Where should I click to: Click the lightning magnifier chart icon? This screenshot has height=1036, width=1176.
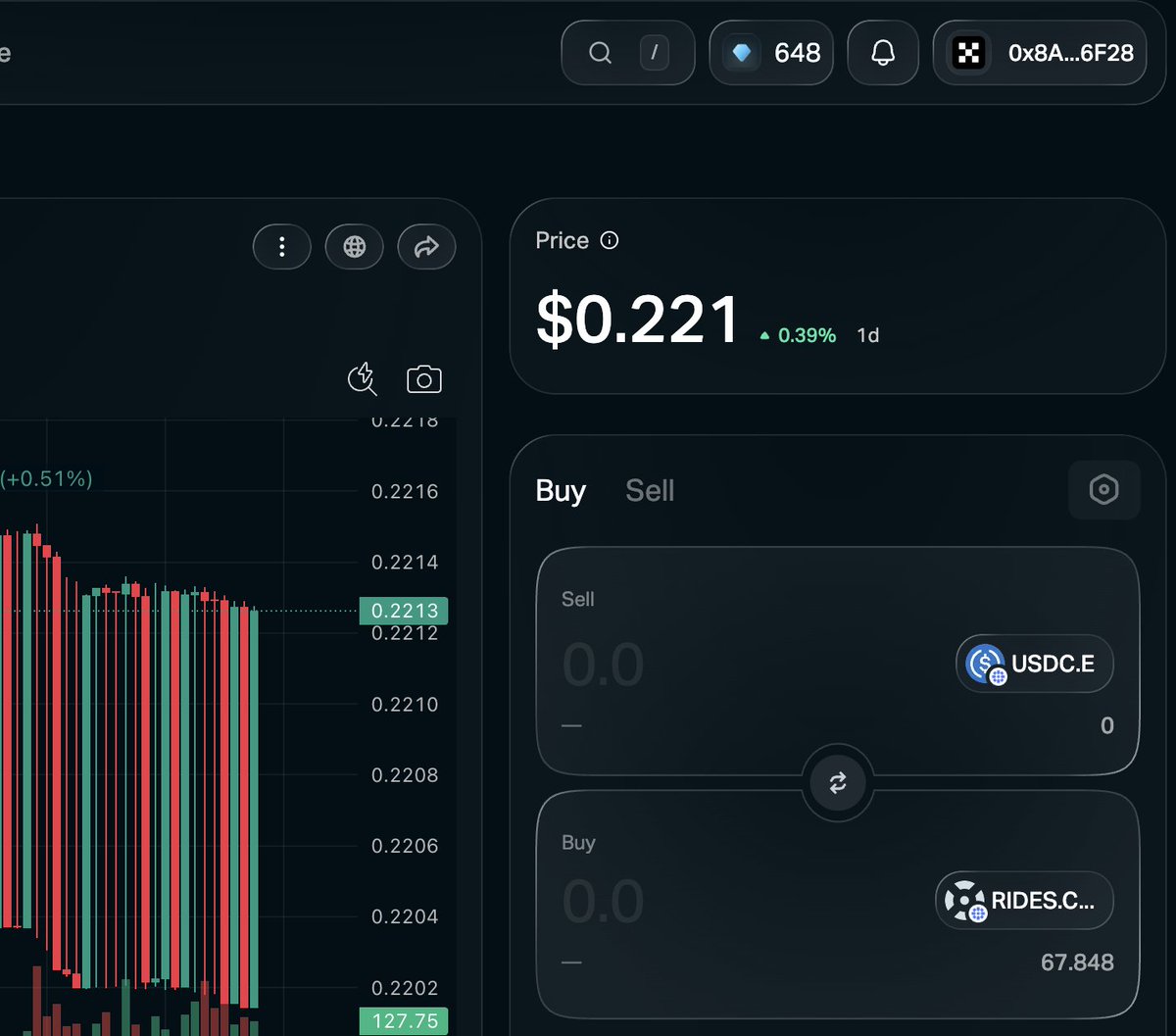coord(363,379)
